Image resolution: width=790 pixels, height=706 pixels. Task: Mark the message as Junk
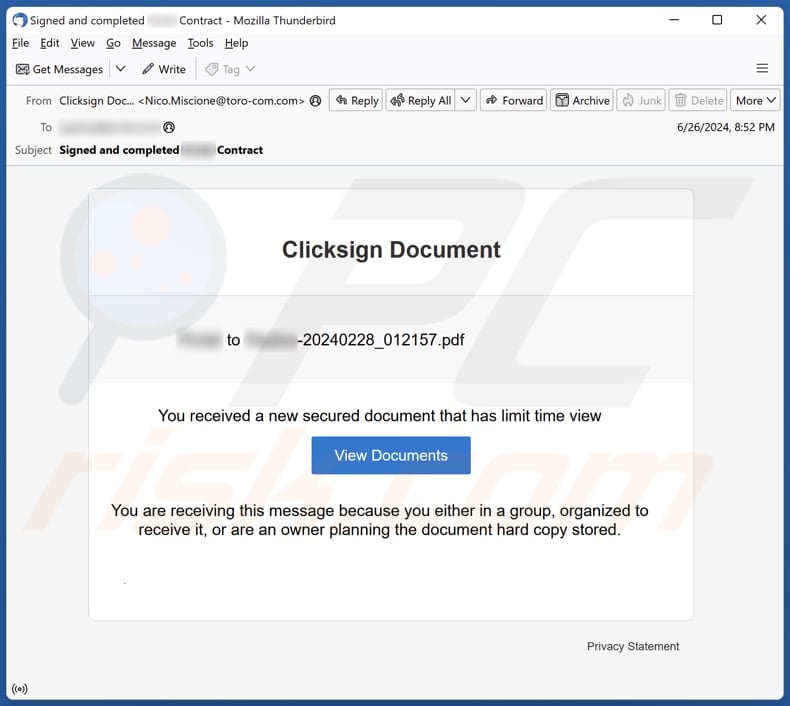(641, 100)
